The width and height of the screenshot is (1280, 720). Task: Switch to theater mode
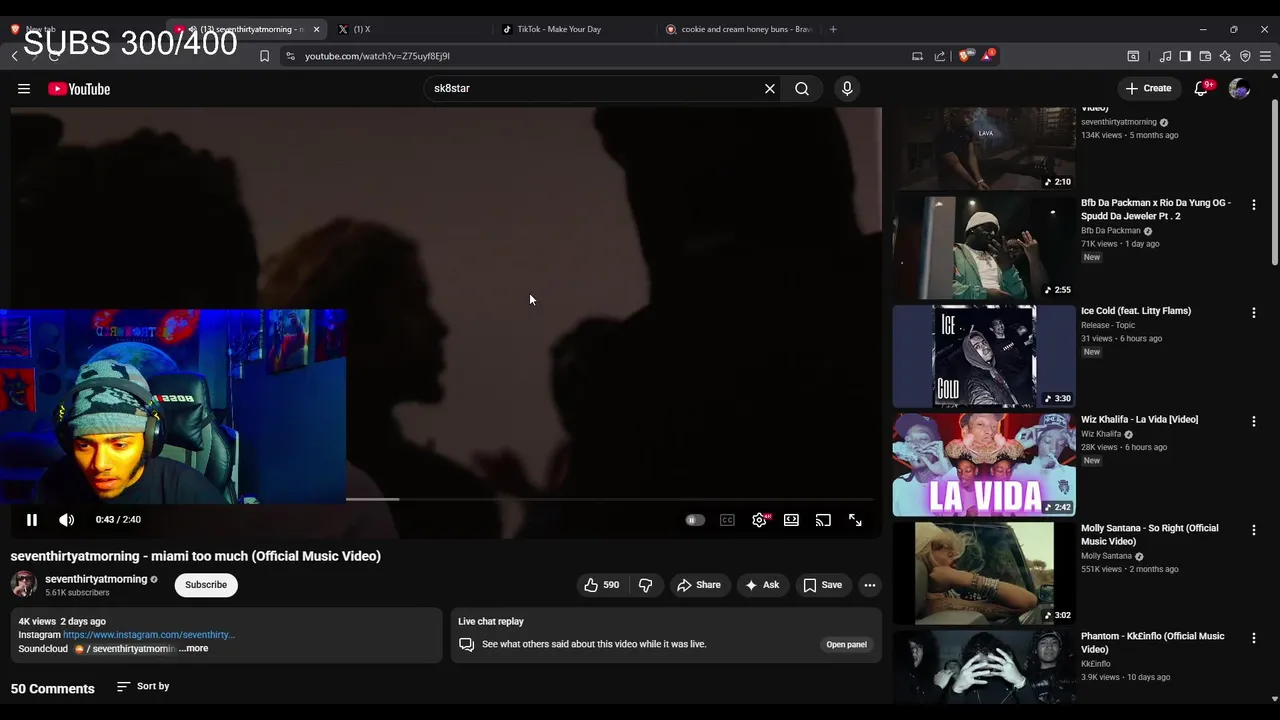(791, 520)
